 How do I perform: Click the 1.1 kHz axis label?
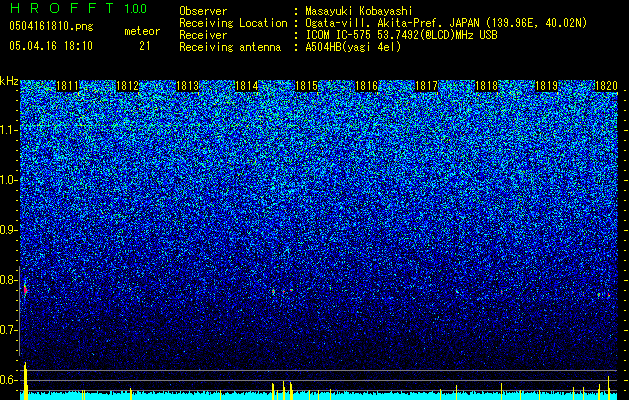coord(9,130)
